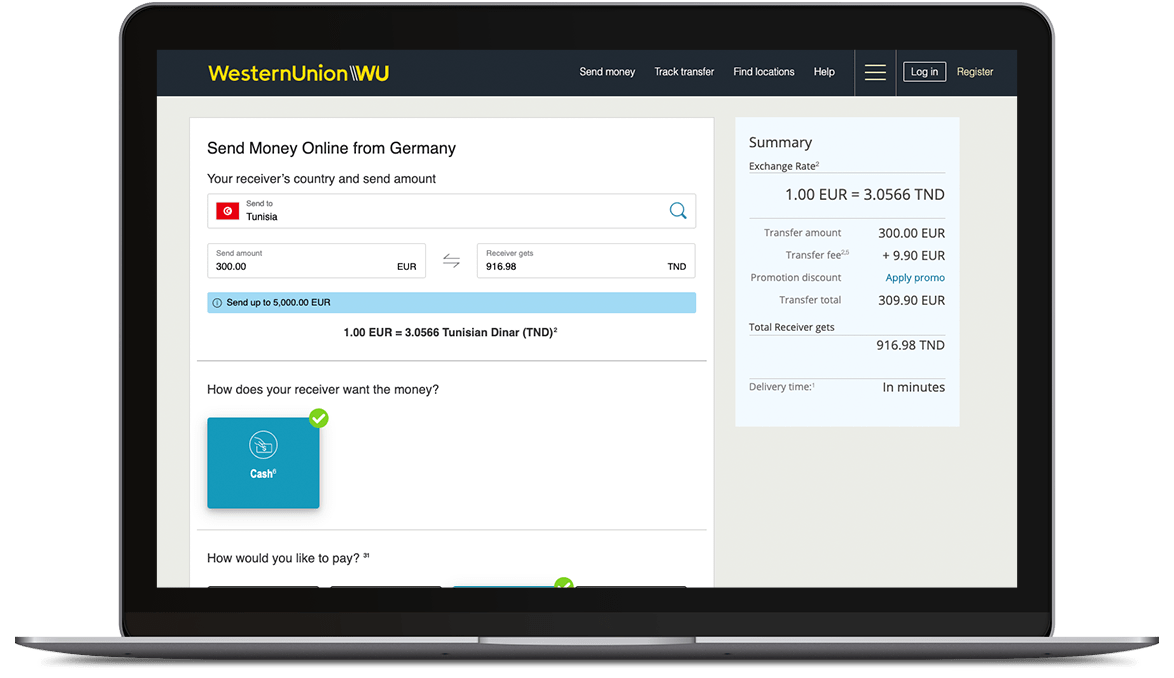Open the hamburger menu in header
Screen dimensions: 1174x678
pyautogui.click(x=875, y=72)
